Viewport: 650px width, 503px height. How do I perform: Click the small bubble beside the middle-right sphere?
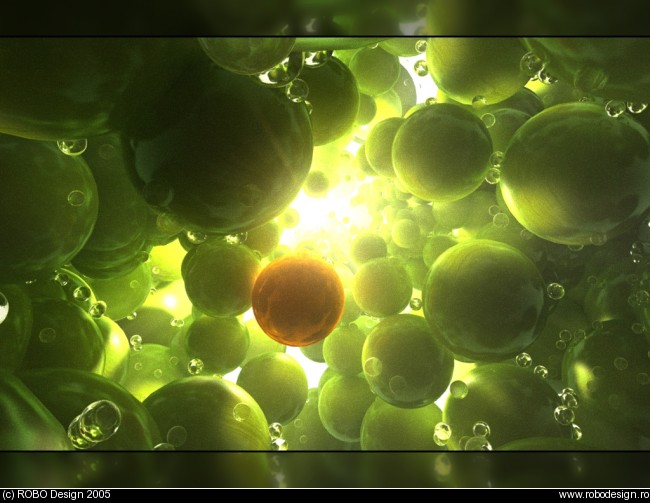point(554,291)
